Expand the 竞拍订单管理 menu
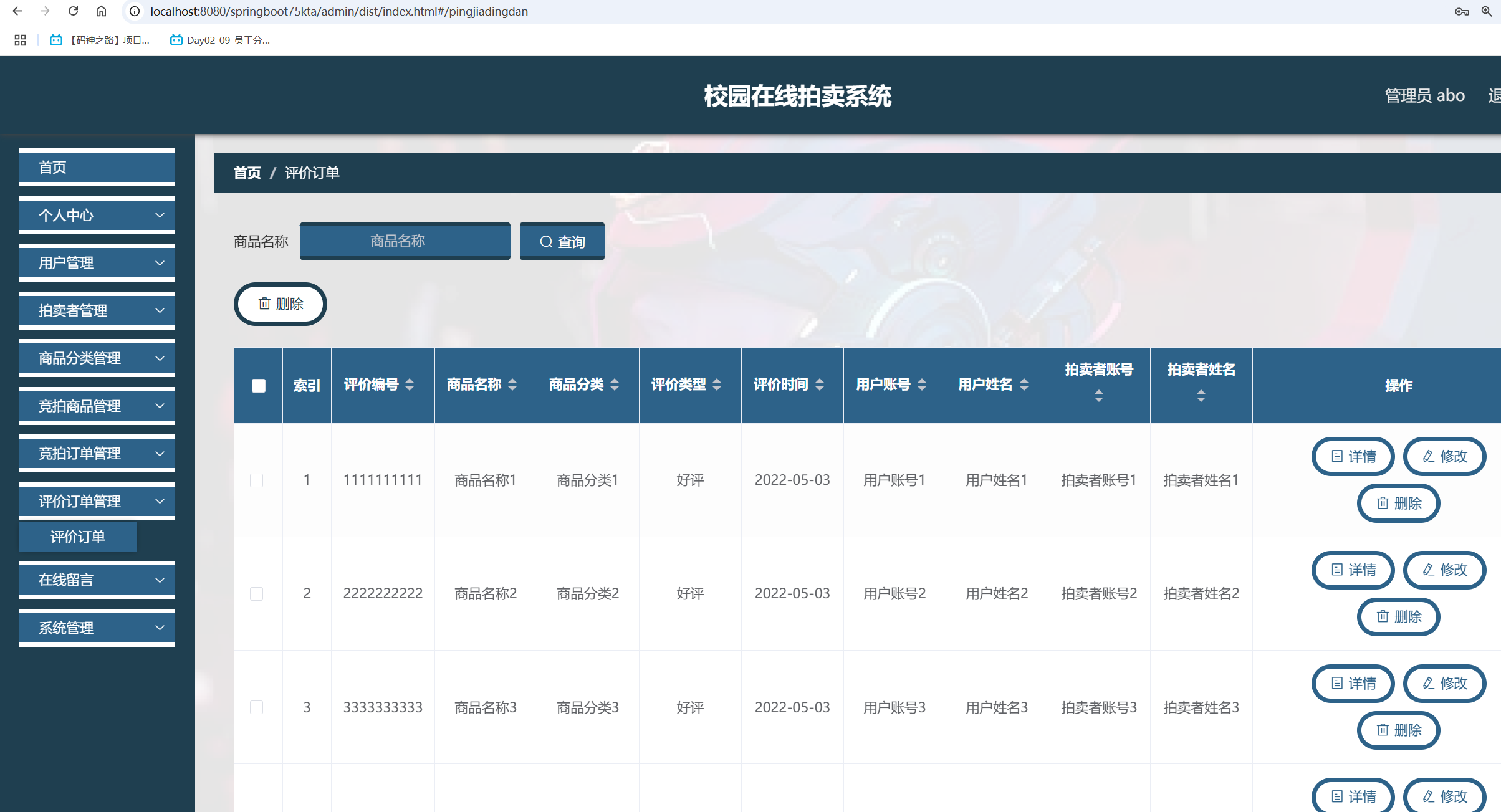Image resolution: width=1501 pixels, height=812 pixels. (97, 454)
